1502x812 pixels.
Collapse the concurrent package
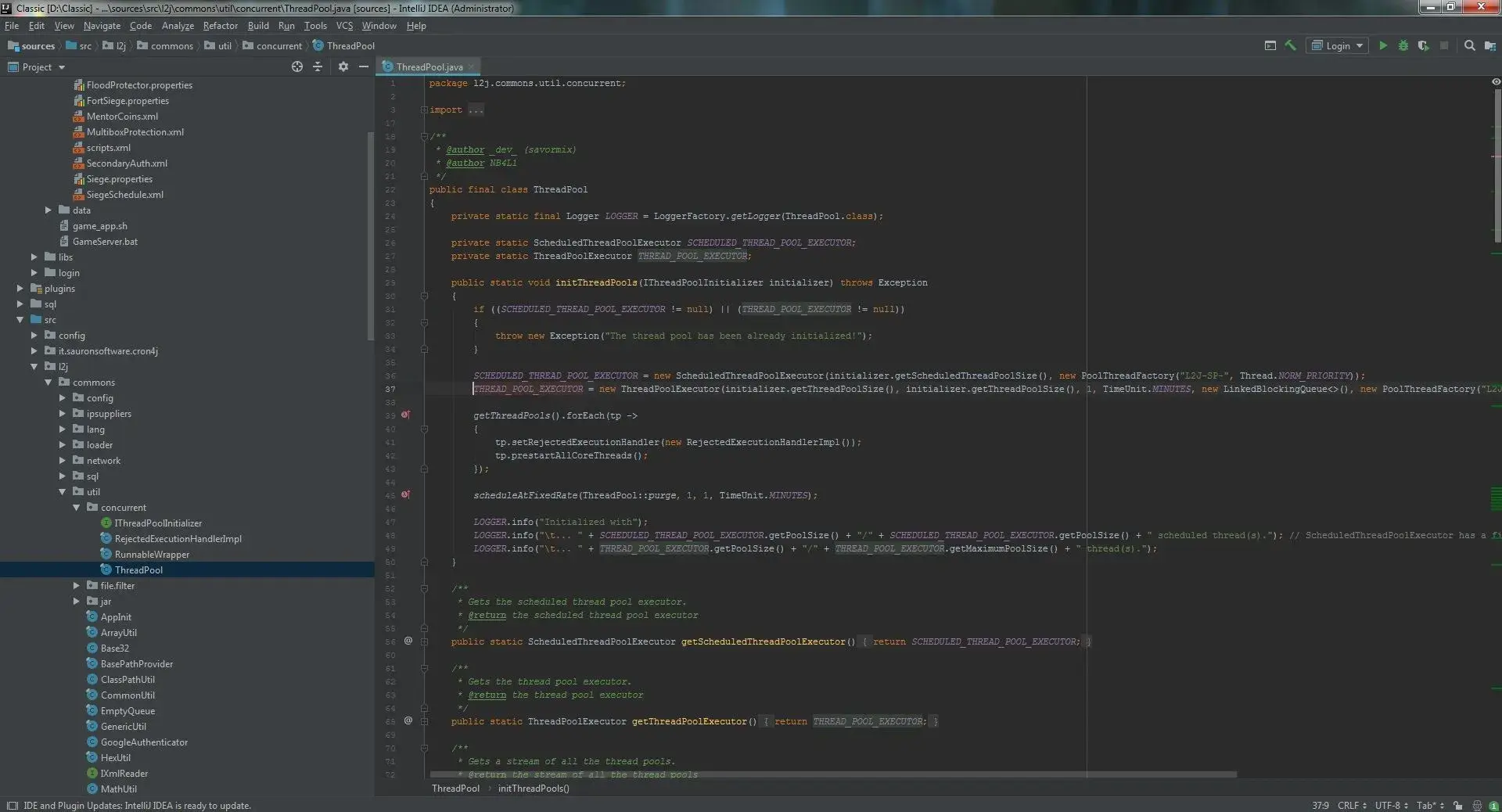pos(76,507)
